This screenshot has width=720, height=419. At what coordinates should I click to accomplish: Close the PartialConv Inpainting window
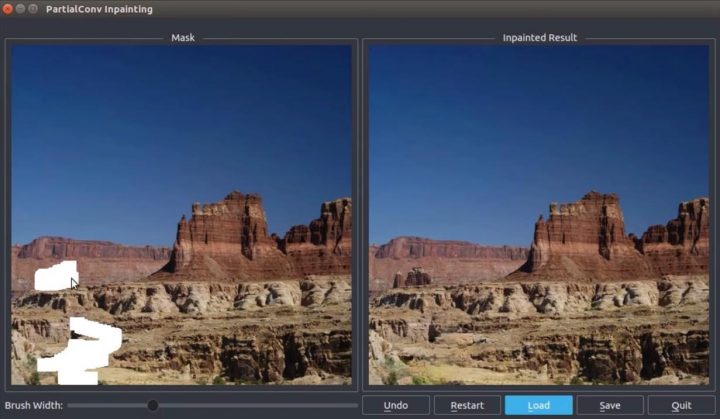coord(9,9)
